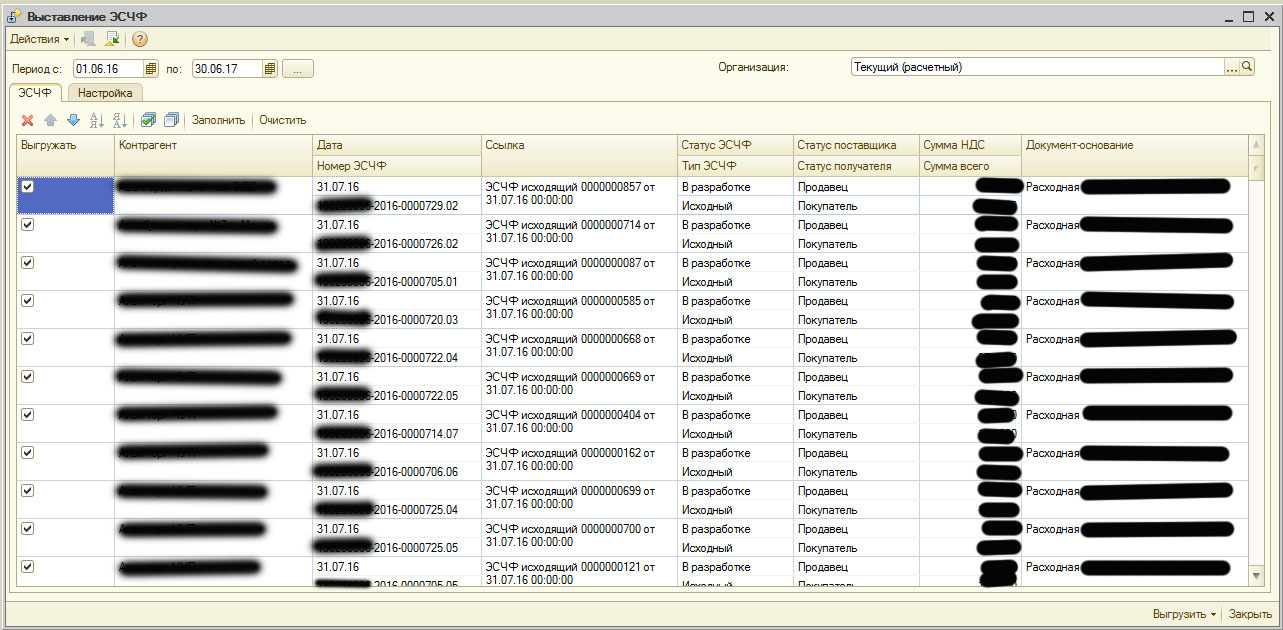Screen dimensions: 1283x630
Task: Check all rows using select-all icon
Action: tap(148, 120)
